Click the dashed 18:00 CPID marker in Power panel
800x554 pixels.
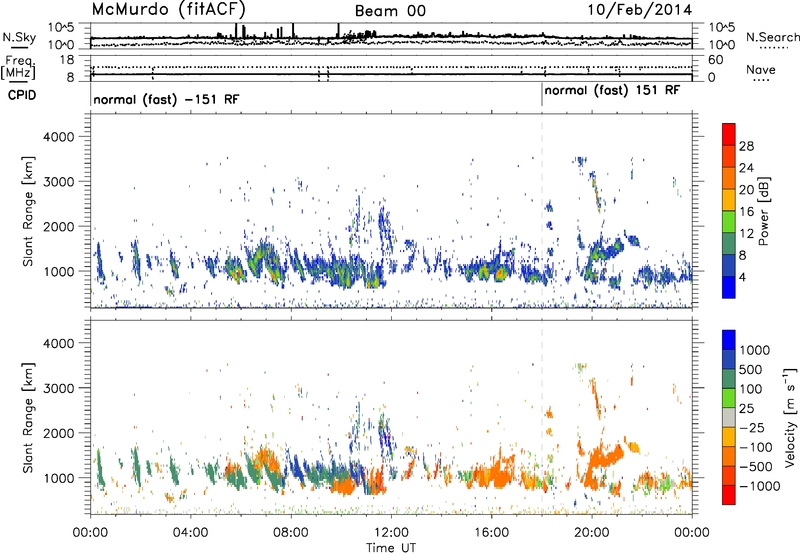point(542,211)
